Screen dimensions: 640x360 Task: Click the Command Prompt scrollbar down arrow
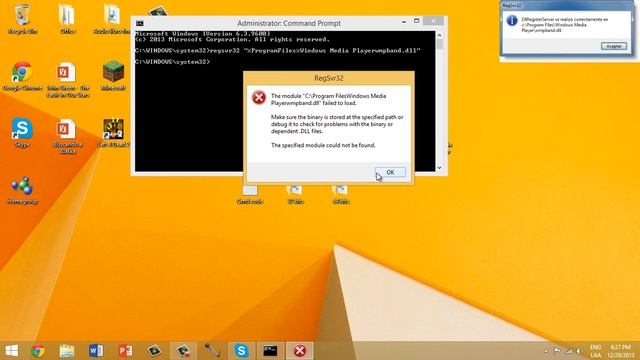[439, 167]
